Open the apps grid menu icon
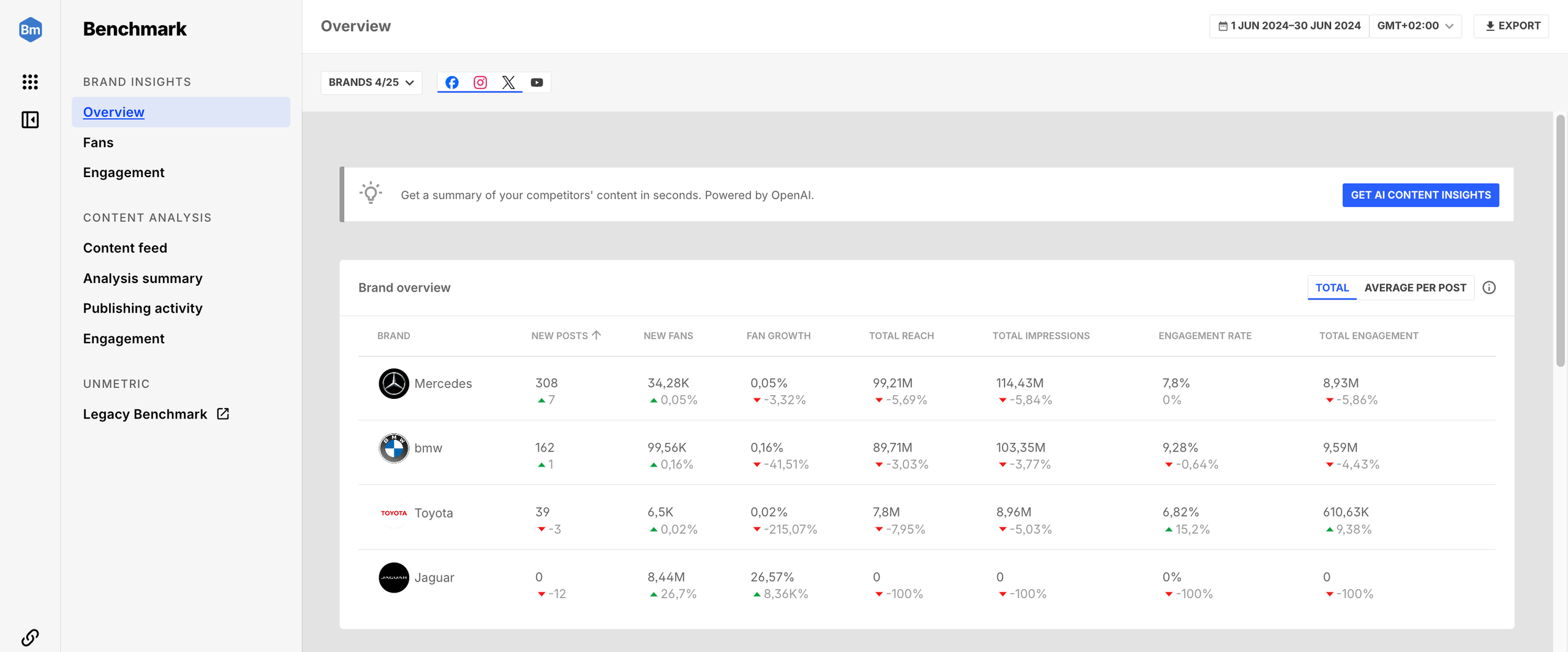This screenshot has width=1568, height=652. (x=30, y=81)
